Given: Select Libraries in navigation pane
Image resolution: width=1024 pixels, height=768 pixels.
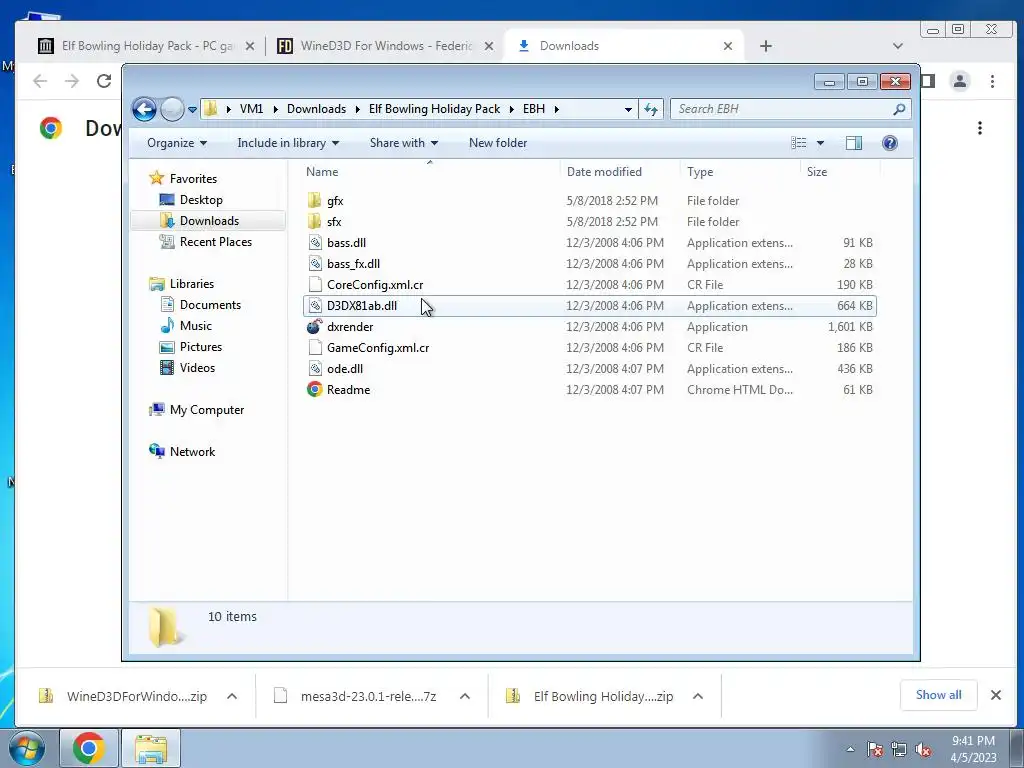Looking at the screenshot, I should point(191,283).
